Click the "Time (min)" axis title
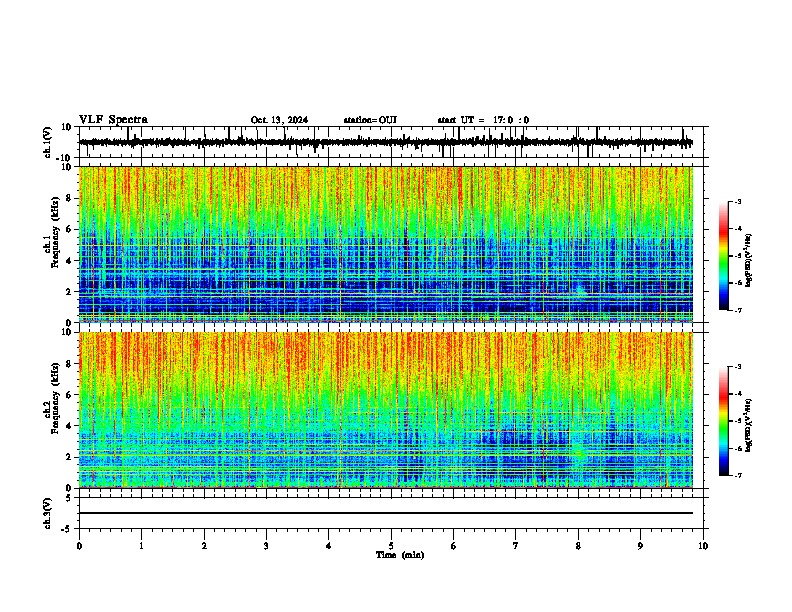The width and height of the screenshot is (792, 612). [400, 555]
